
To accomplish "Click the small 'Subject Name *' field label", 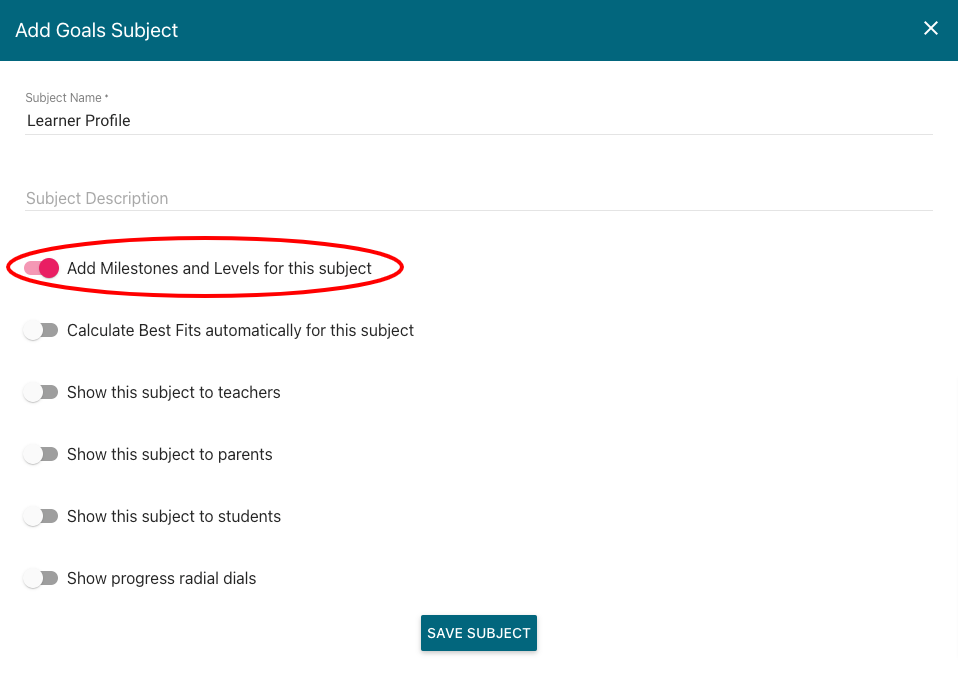I will click(x=67, y=98).
